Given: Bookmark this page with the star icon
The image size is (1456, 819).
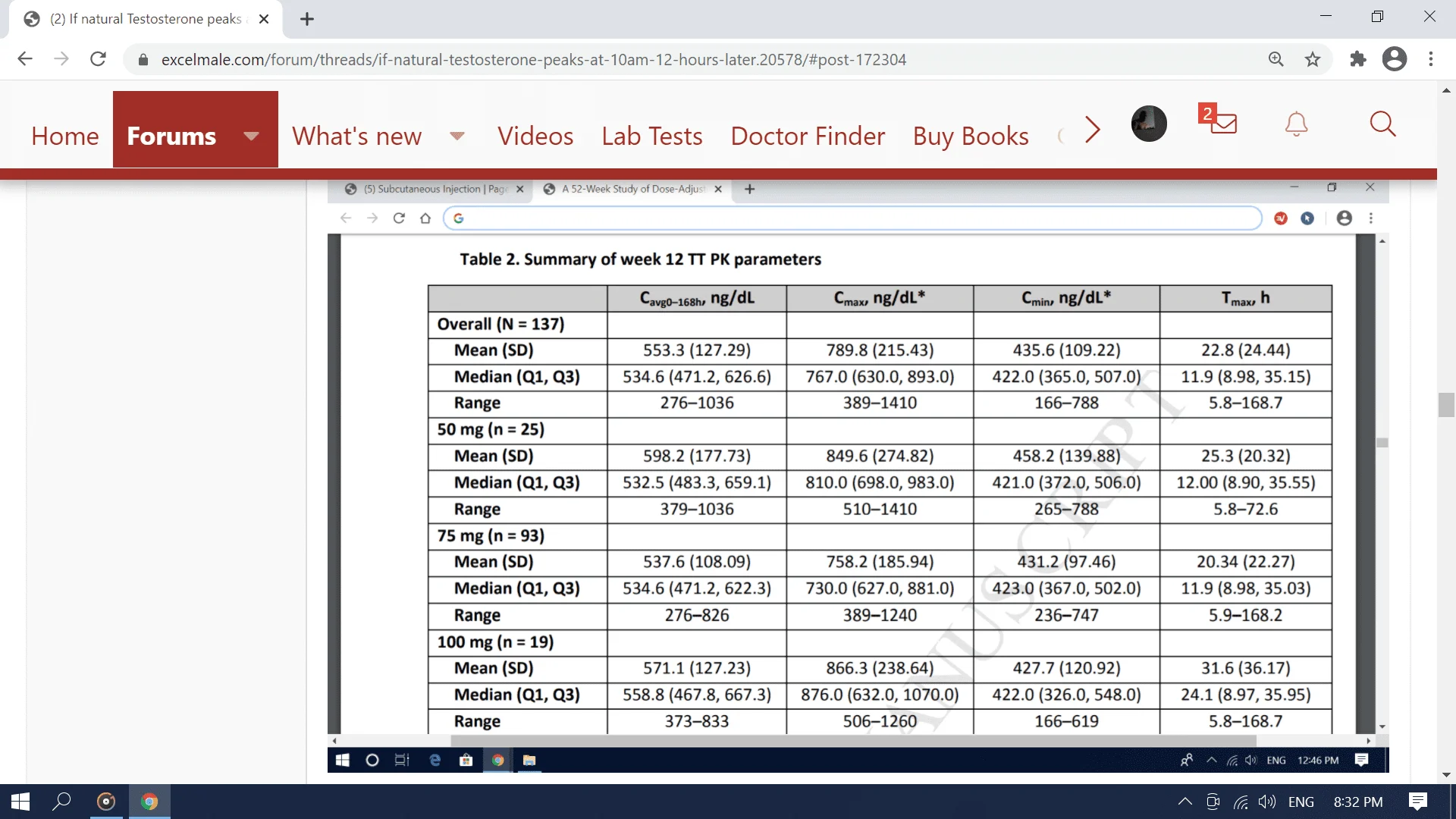Looking at the screenshot, I should tap(1313, 59).
